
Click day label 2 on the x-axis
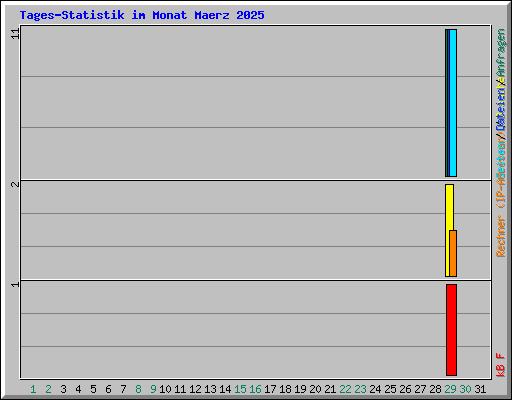48,389
